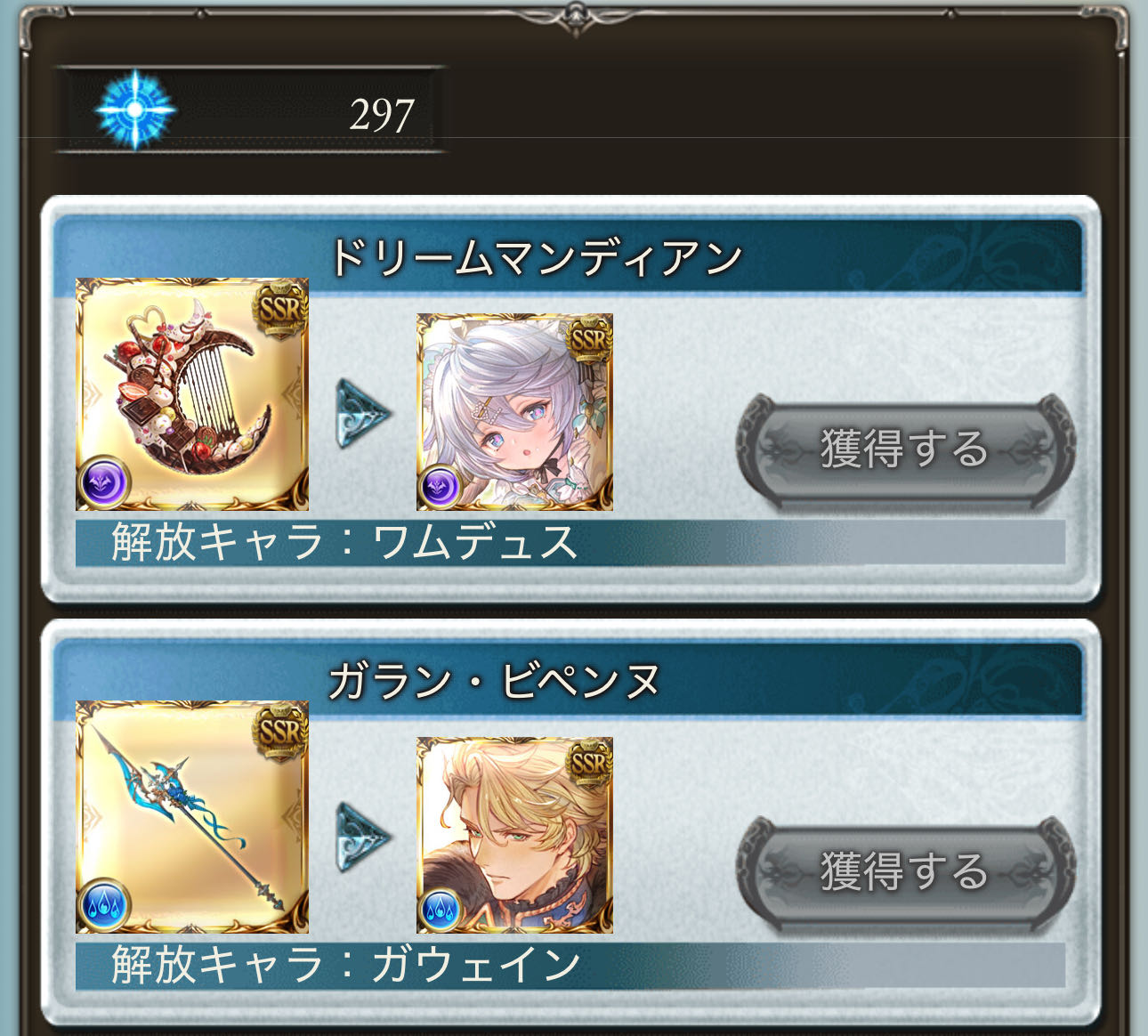
Task: Obtain Galant Bipennis with 獲得する button
Action: [x=905, y=871]
